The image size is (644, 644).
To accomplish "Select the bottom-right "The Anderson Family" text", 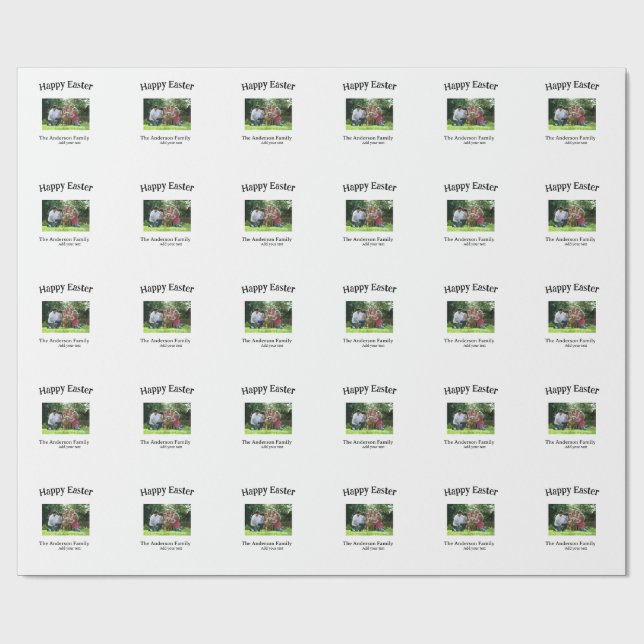I will click(x=572, y=543).
